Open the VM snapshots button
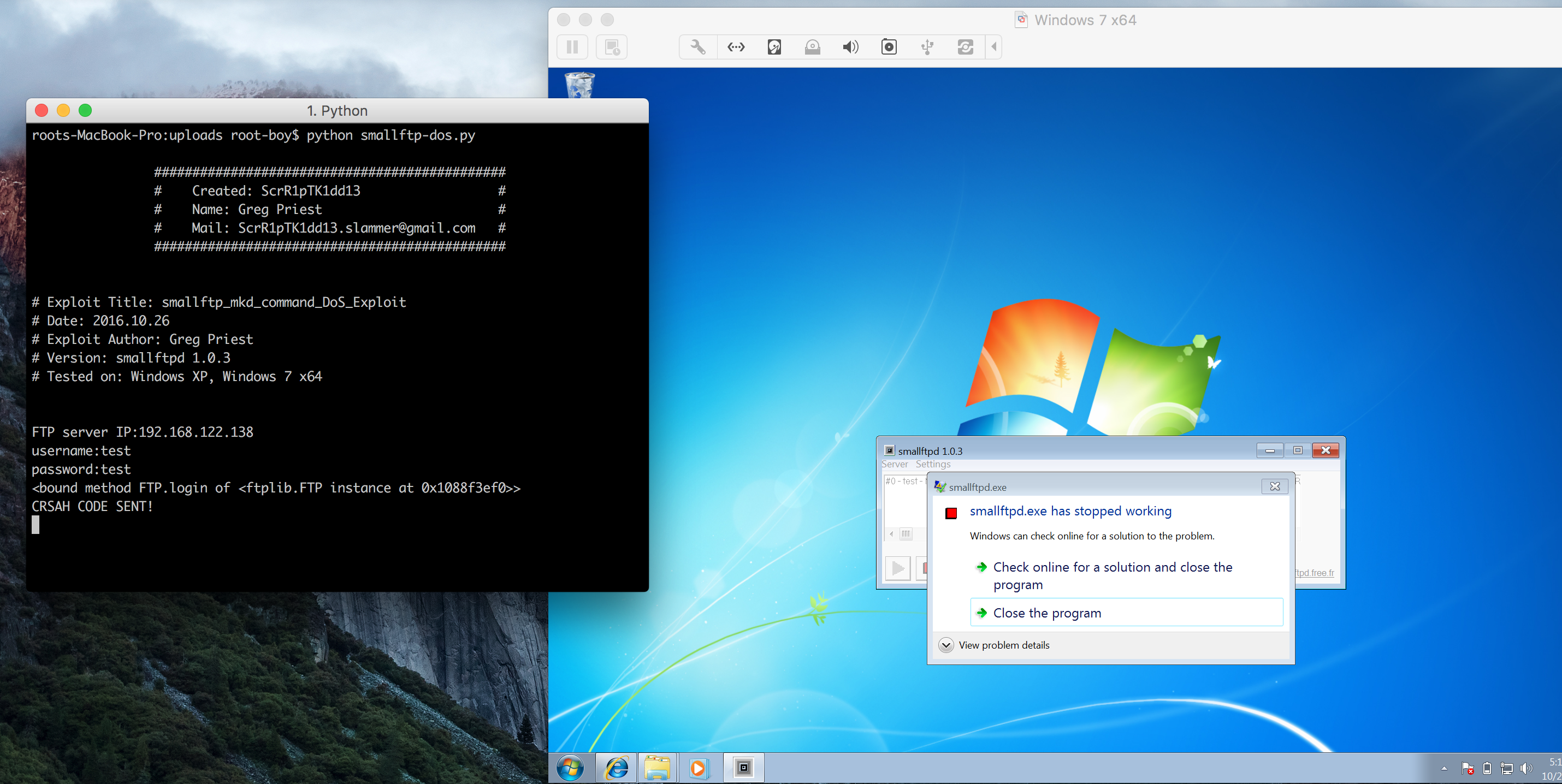Screen dimensions: 1562x784 [x=612, y=47]
